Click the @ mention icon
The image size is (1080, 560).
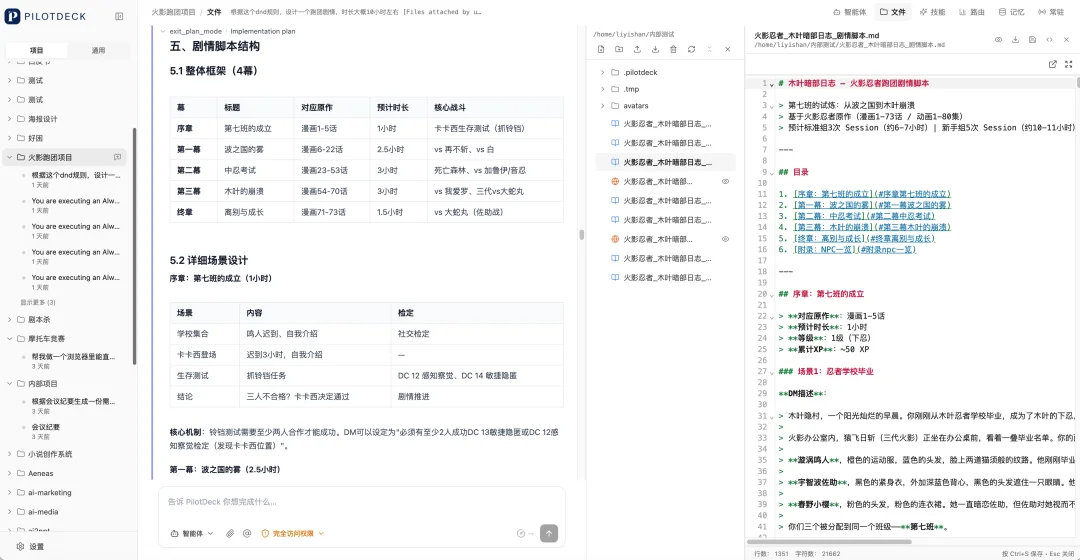tap(247, 533)
